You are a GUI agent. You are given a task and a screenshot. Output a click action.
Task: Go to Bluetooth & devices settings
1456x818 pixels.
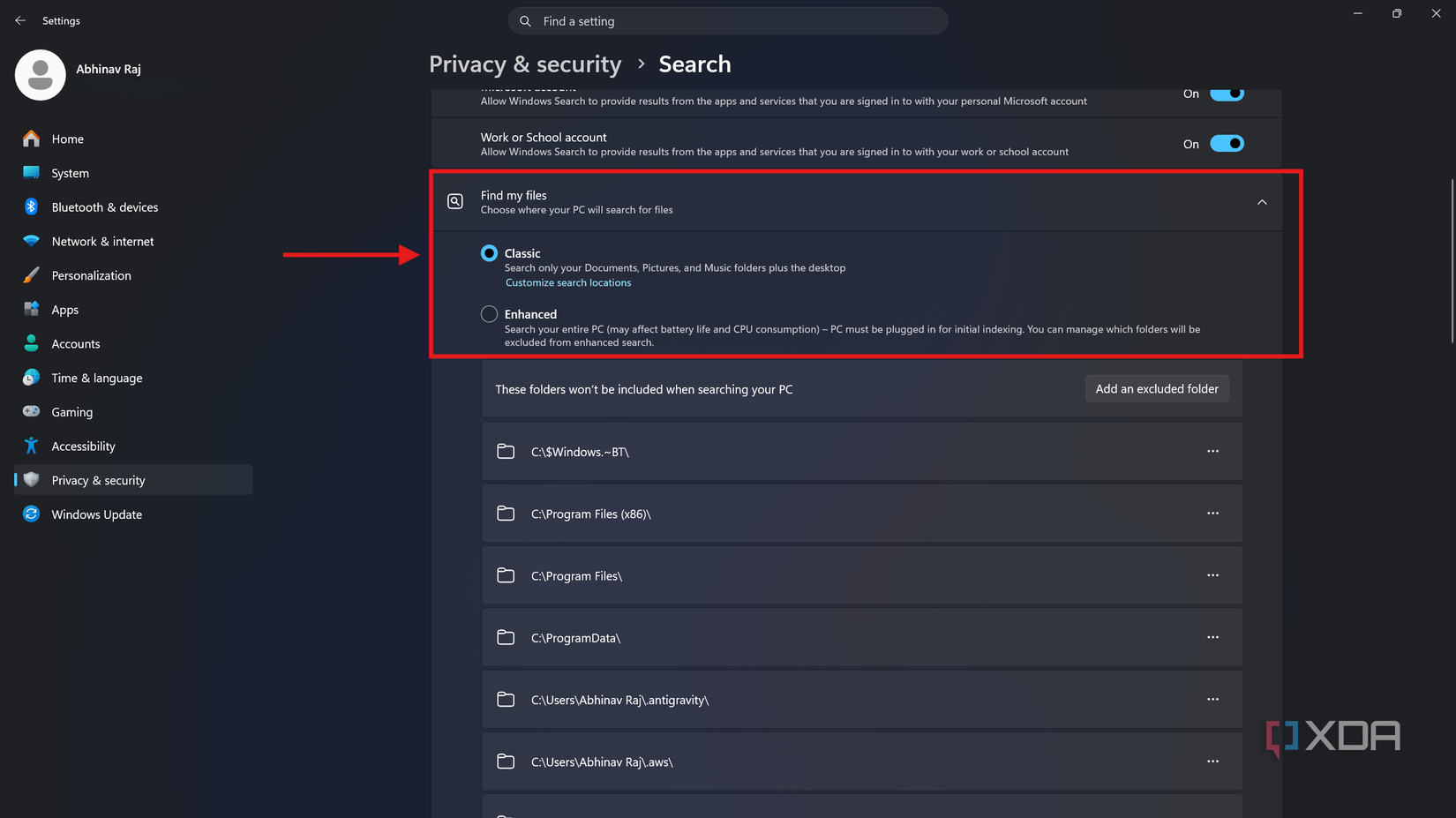133,206
